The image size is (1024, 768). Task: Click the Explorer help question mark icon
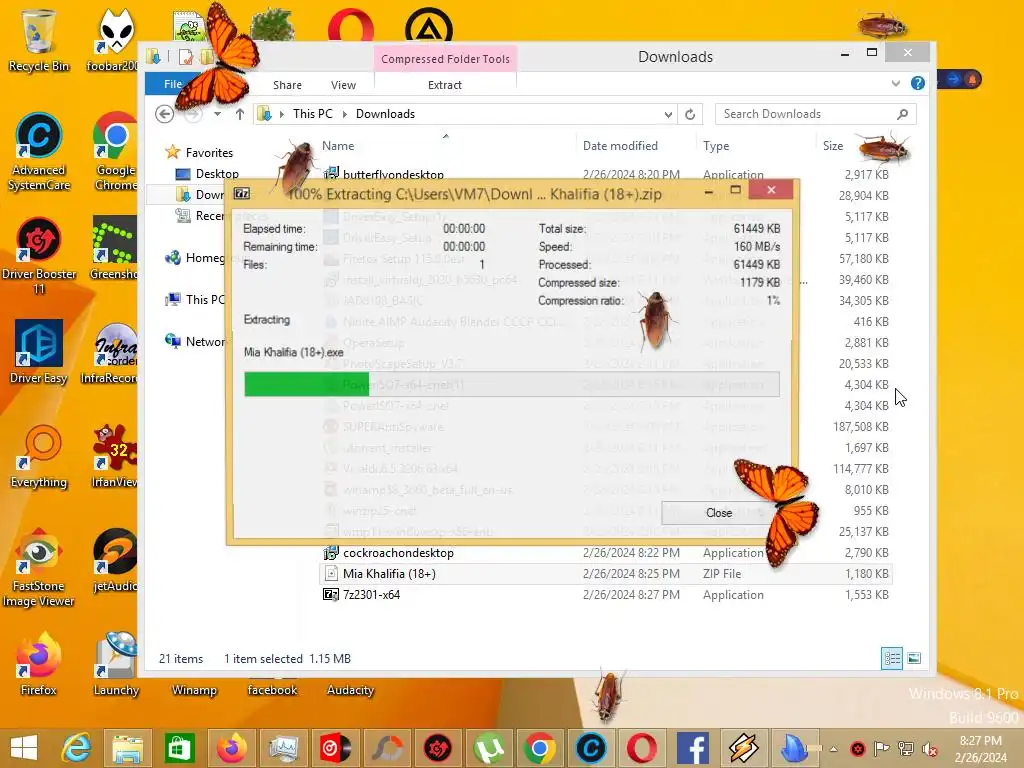tap(918, 84)
